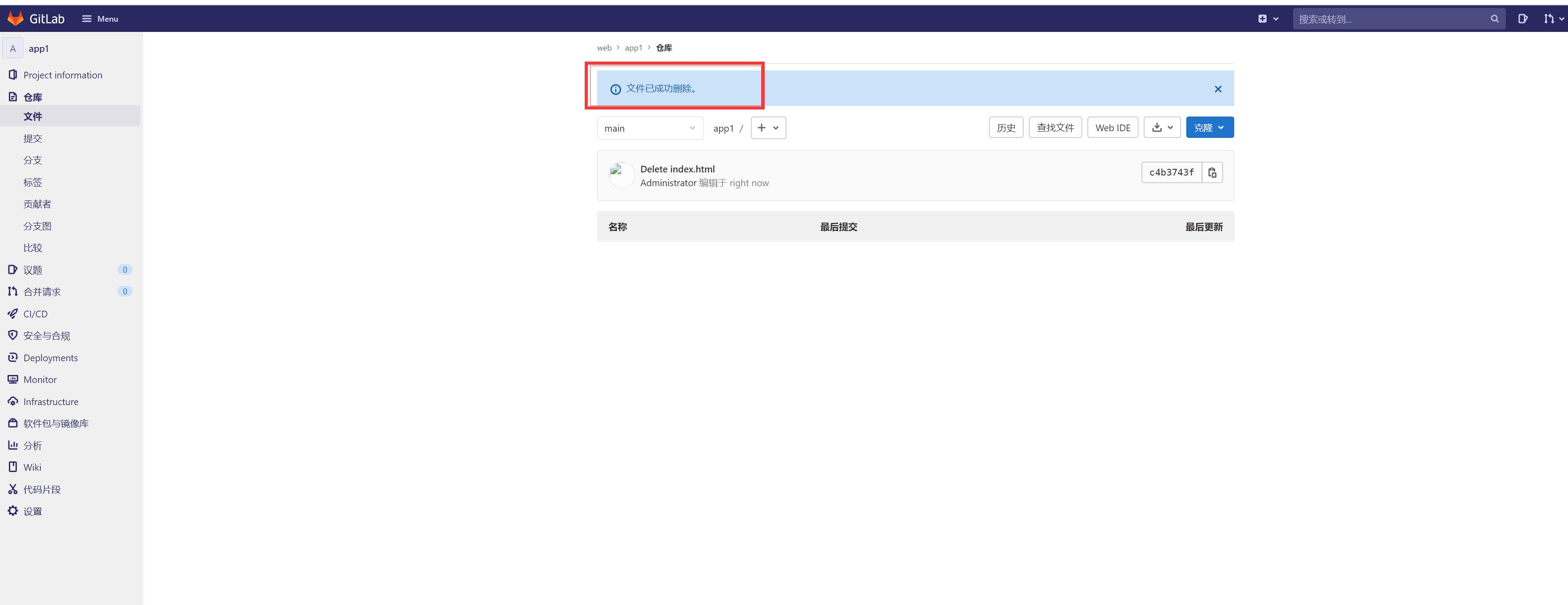Click the 议题 count badge
This screenshot has height=605, width=1568.
coord(125,269)
